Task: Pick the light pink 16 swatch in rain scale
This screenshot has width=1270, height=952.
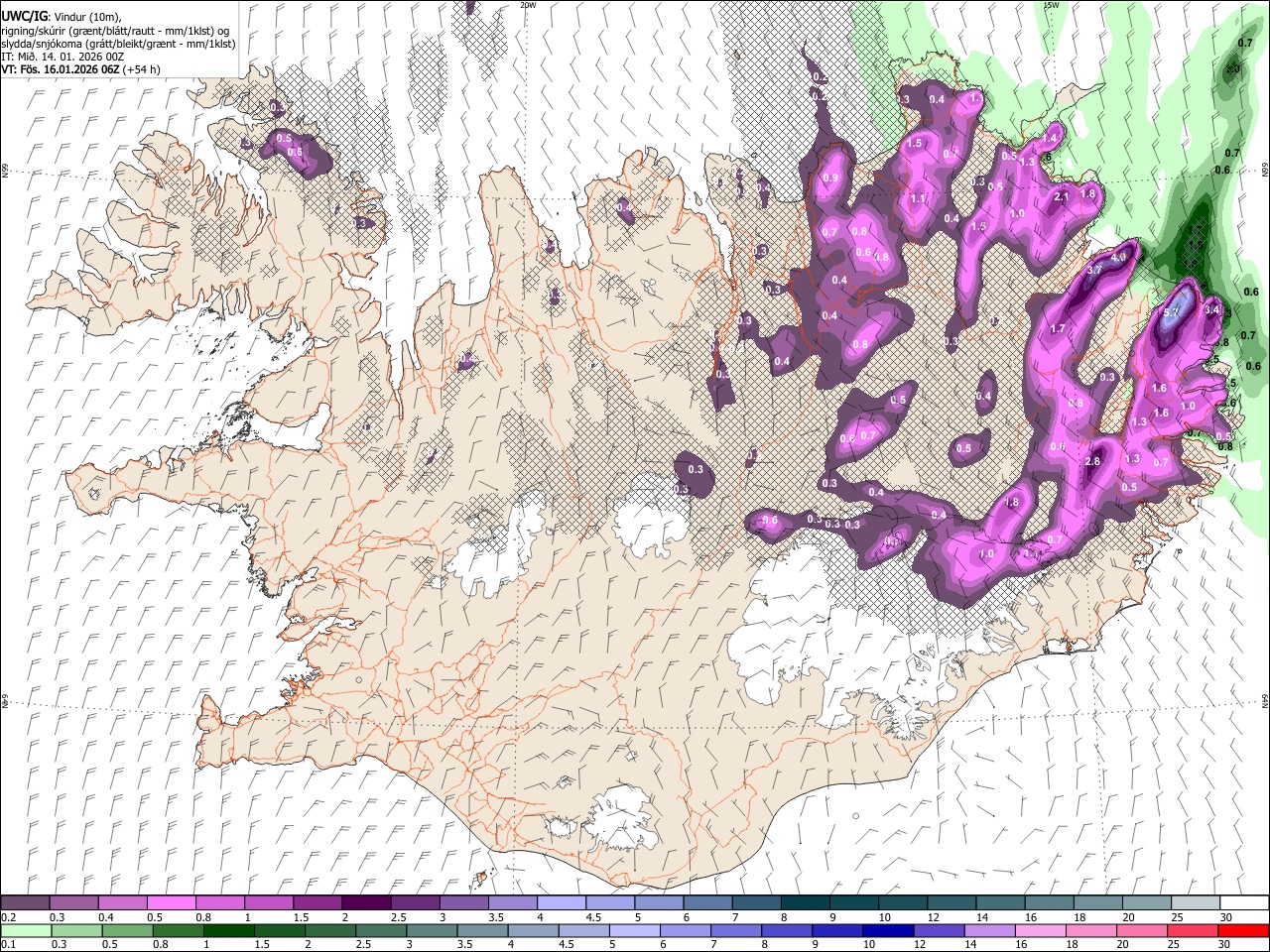Action: [1041, 930]
